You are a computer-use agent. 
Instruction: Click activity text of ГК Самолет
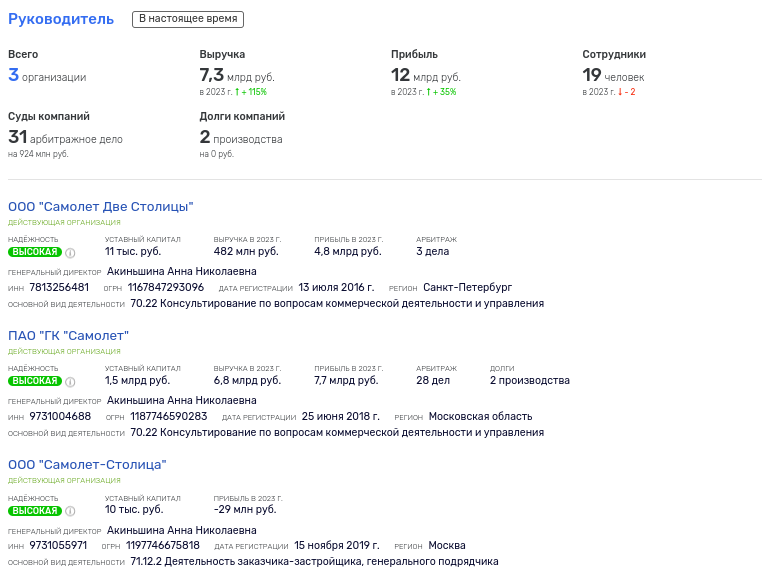(337, 432)
